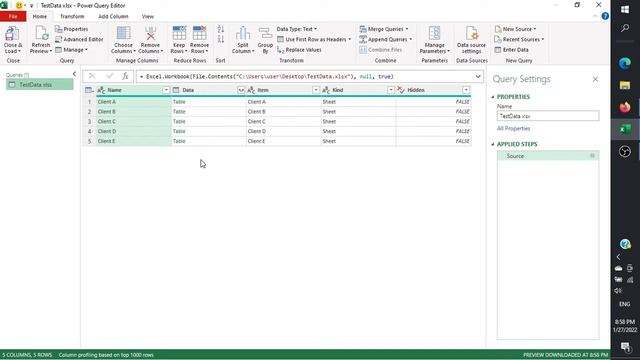Image resolution: width=640 pixels, height=360 pixels.
Task: Click Enter Data
Action: click(x=511, y=49)
